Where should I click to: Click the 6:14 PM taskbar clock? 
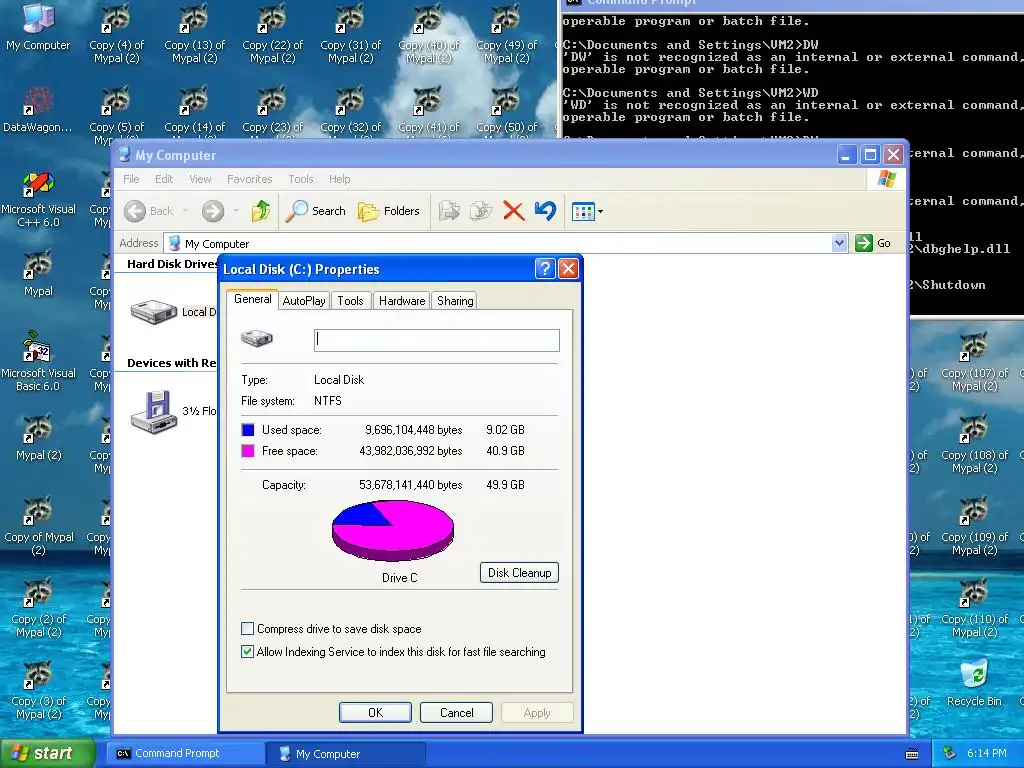(x=986, y=754)
